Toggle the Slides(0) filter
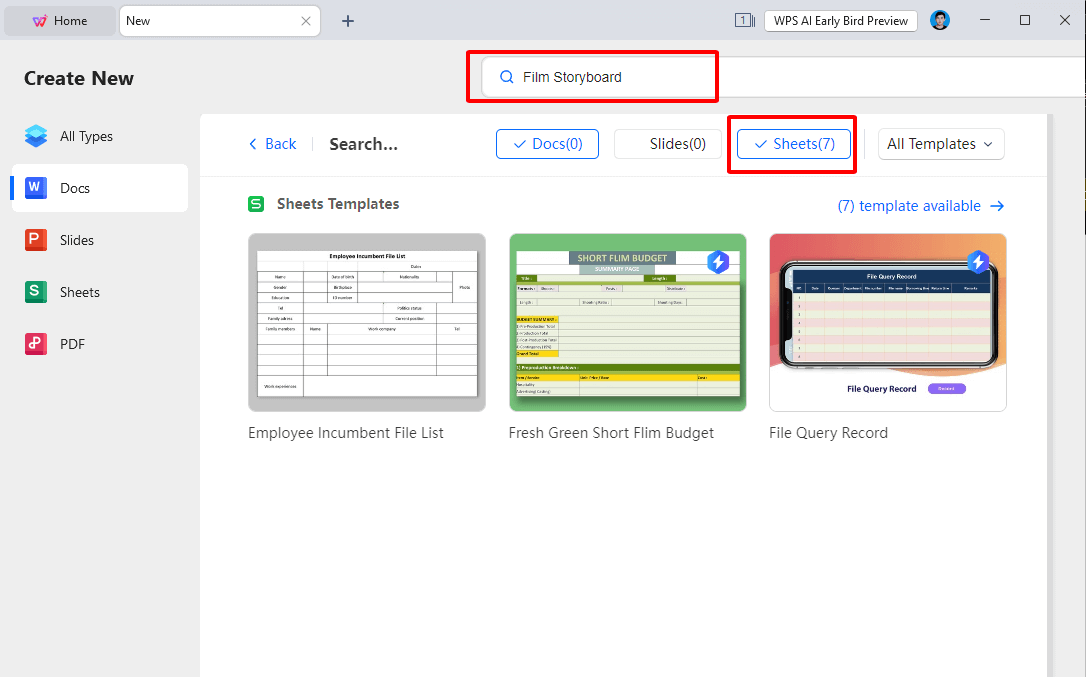Viewport: 1086px width, 677px height. [668, 144]
